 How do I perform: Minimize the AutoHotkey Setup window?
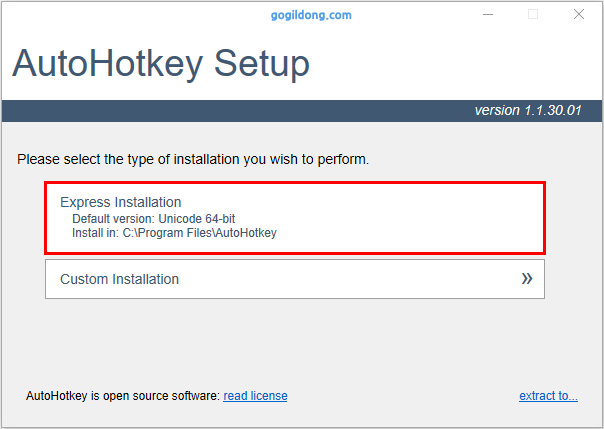point(488,15)
